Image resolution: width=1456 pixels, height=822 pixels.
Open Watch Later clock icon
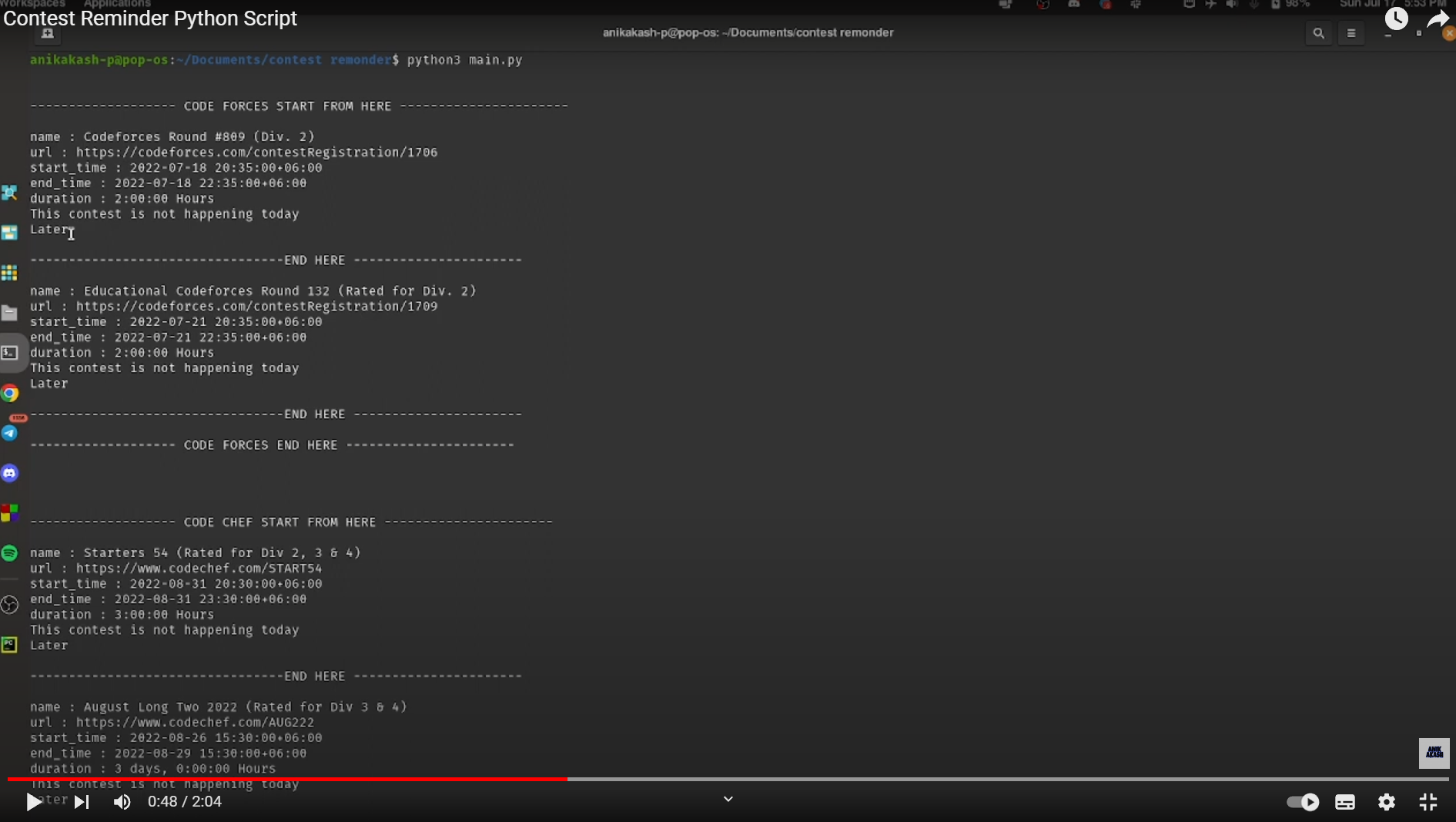point(1397,18)
